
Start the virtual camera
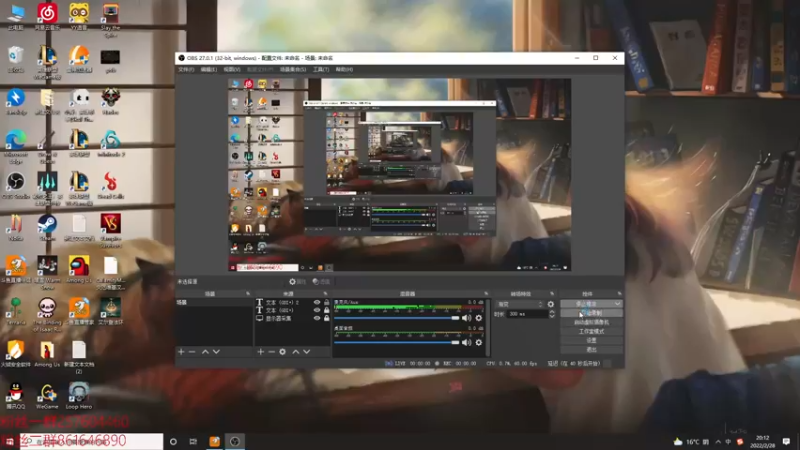(x=591, y=322)
